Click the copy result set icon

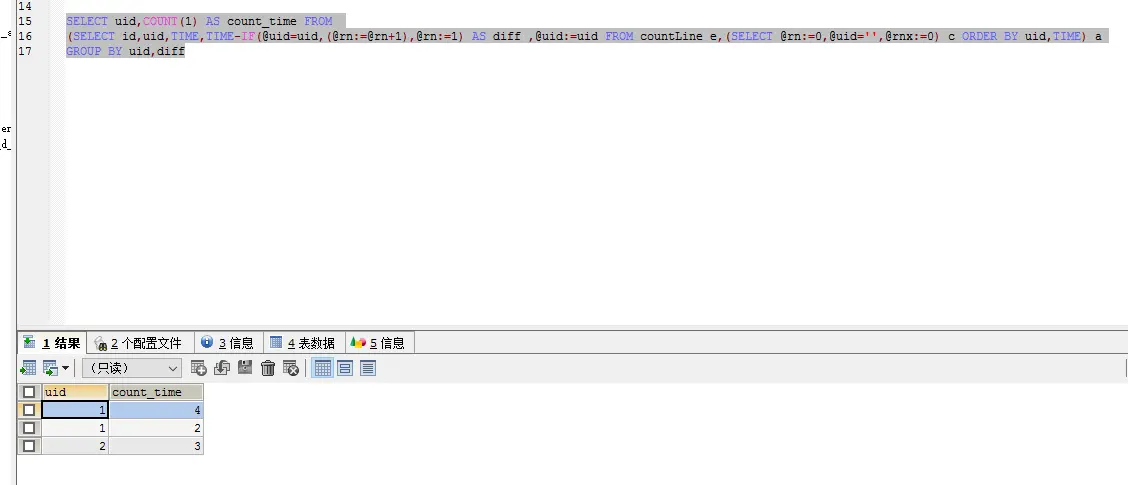pyautogui.click(x=50, y=368)
